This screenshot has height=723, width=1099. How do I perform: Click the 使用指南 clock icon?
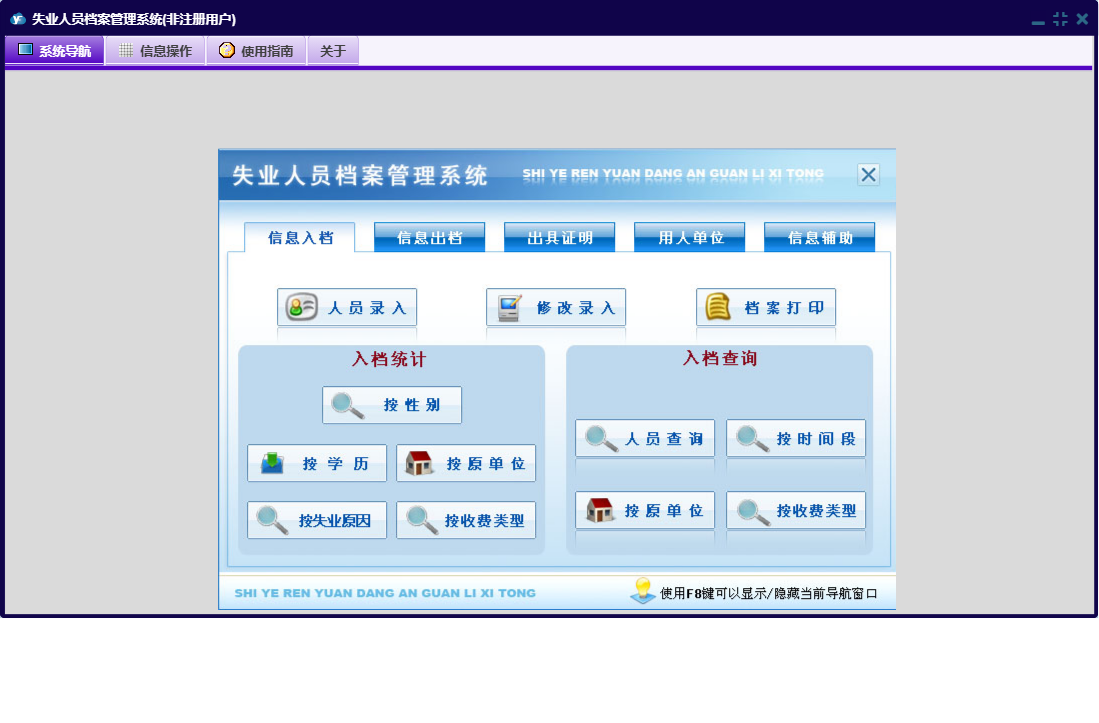[x=226, y=50]
